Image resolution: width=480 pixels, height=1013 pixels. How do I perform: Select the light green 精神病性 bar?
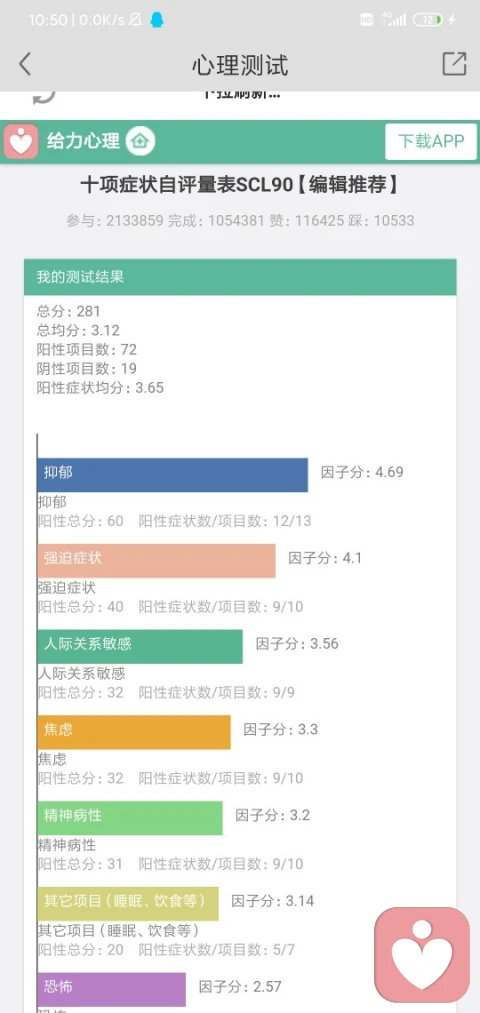coord(130,818)
